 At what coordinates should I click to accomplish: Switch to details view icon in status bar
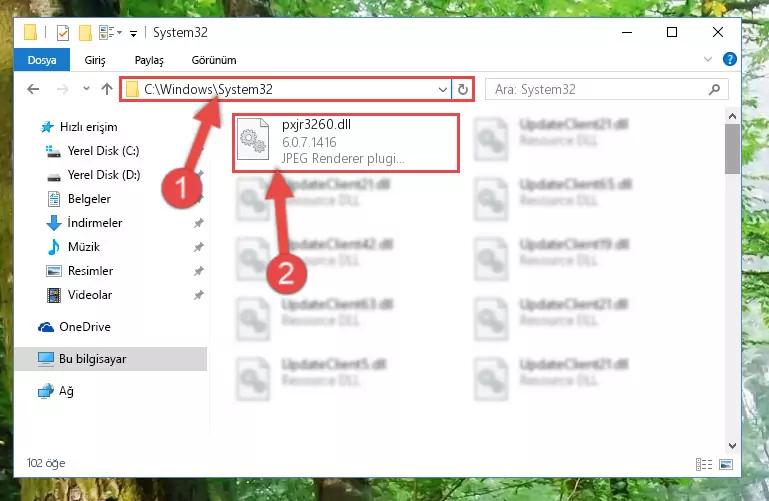[x=704, y=464]
